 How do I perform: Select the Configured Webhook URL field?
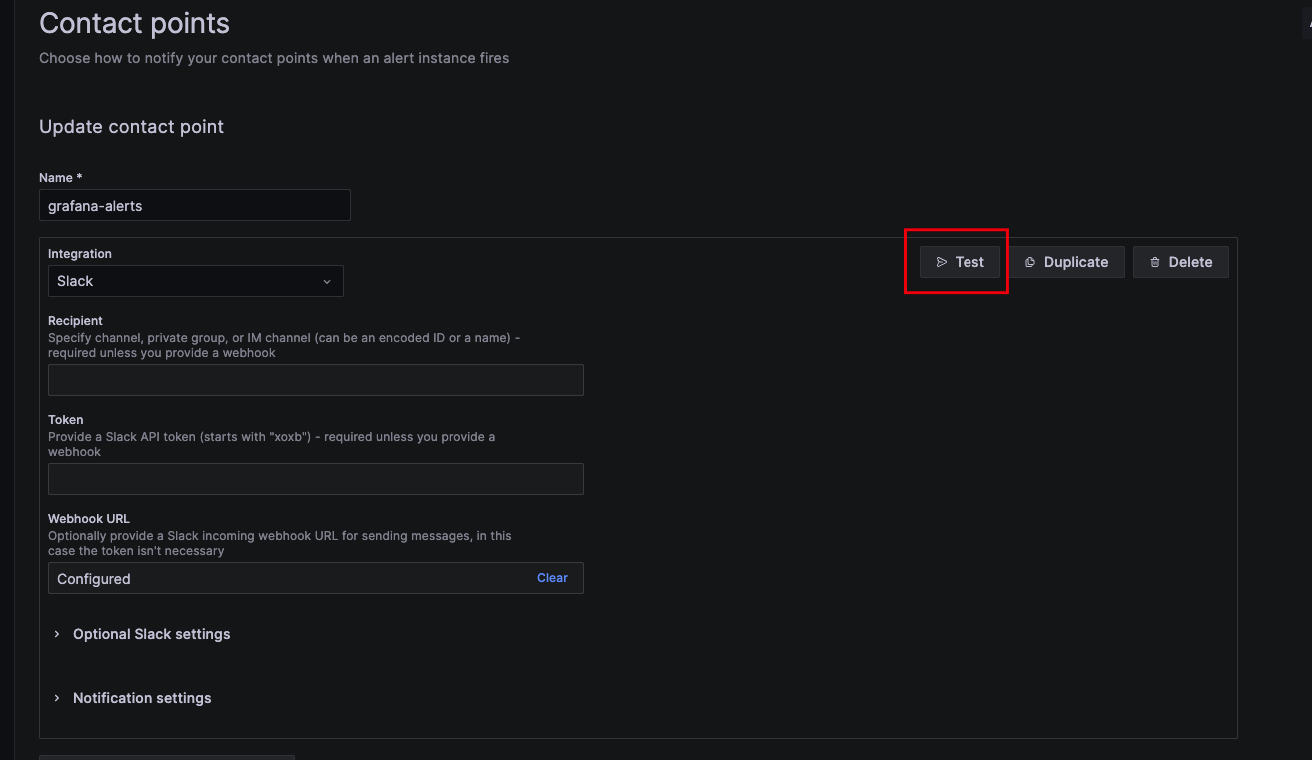[x=280, y=578]
